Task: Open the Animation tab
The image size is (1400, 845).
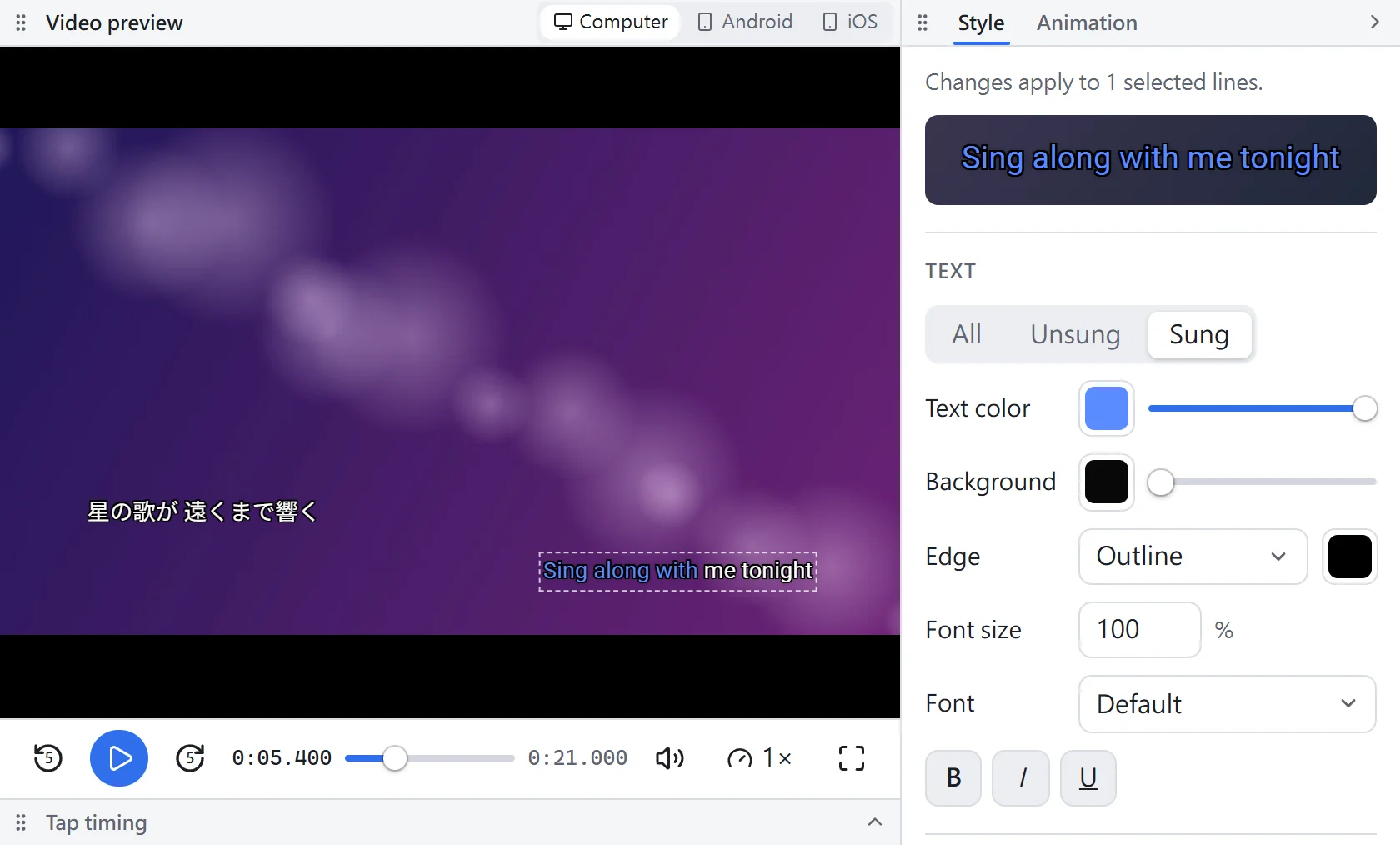Action: pos(1087,22)
